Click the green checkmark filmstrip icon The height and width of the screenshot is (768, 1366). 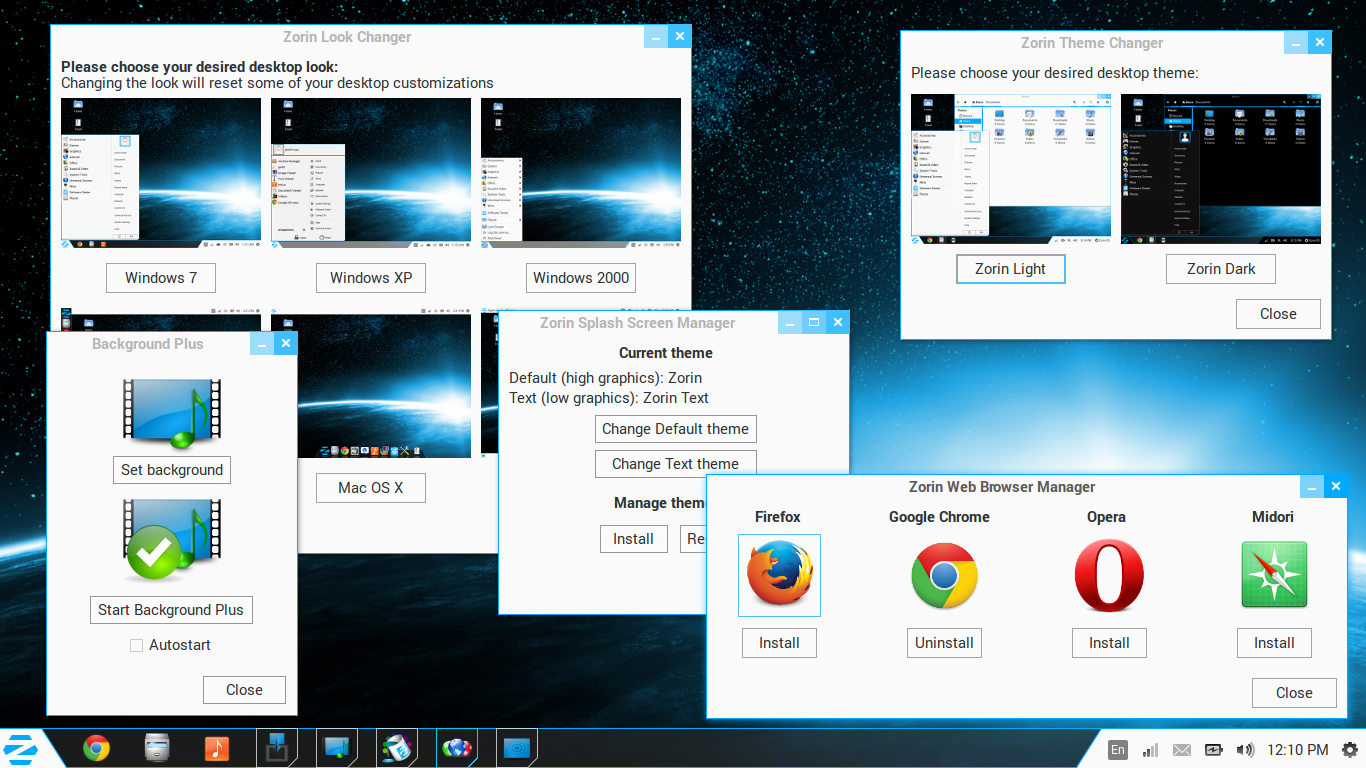tap(170, 541)
